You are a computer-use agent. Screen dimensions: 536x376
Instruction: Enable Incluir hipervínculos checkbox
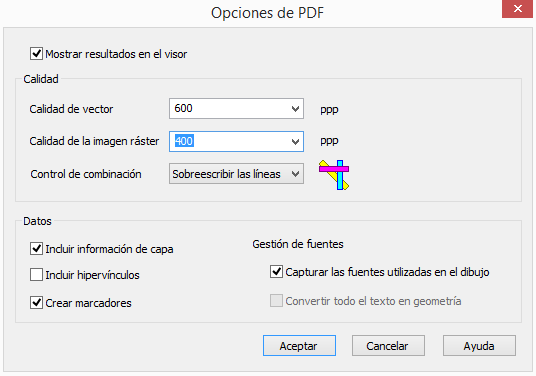pyautogui.click(x=36, y=274)
